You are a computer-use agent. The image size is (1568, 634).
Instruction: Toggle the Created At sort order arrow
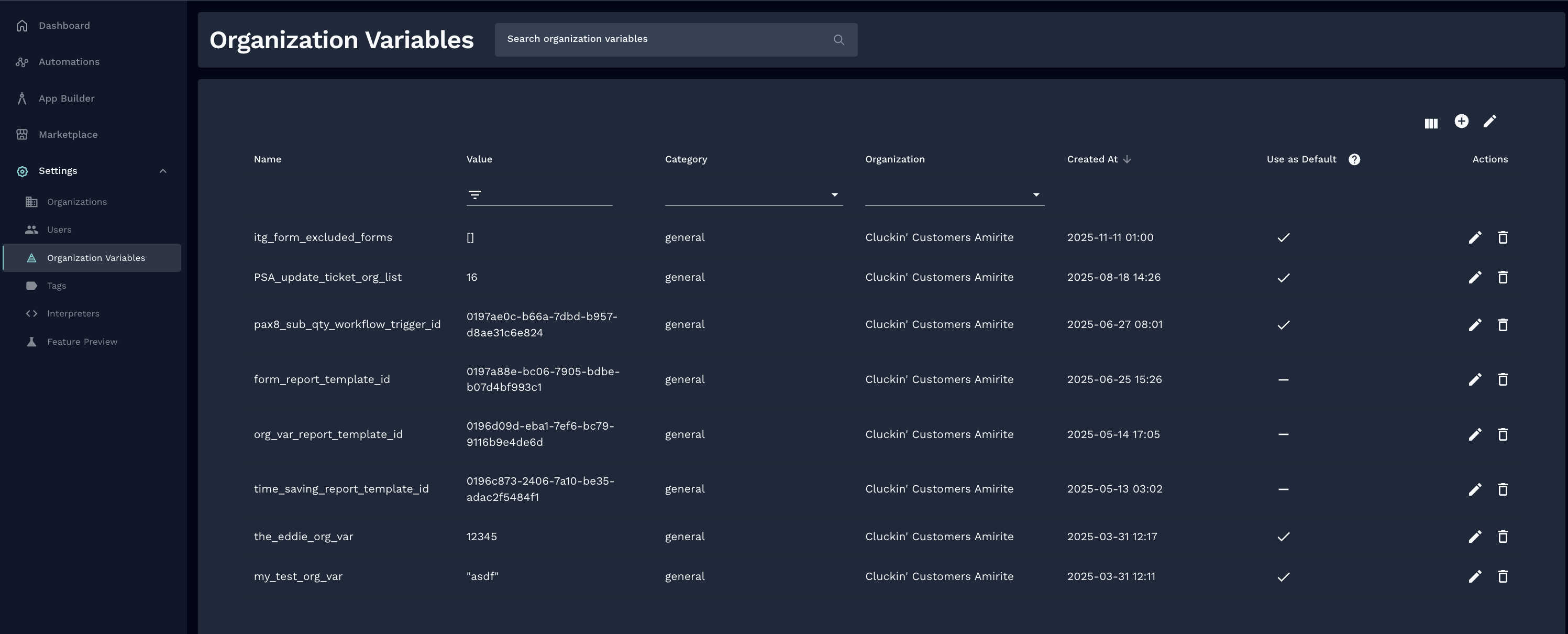click(x=1127, y=159)
